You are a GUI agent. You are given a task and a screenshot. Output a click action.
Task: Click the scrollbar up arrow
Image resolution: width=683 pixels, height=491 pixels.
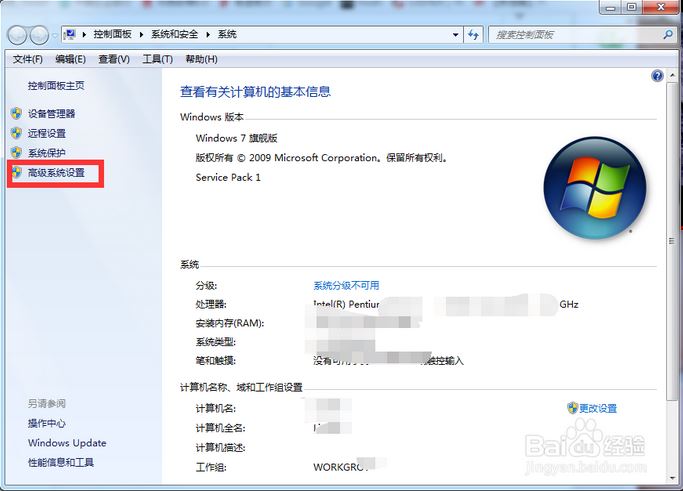pyautogui.click(x=671, y=76)
